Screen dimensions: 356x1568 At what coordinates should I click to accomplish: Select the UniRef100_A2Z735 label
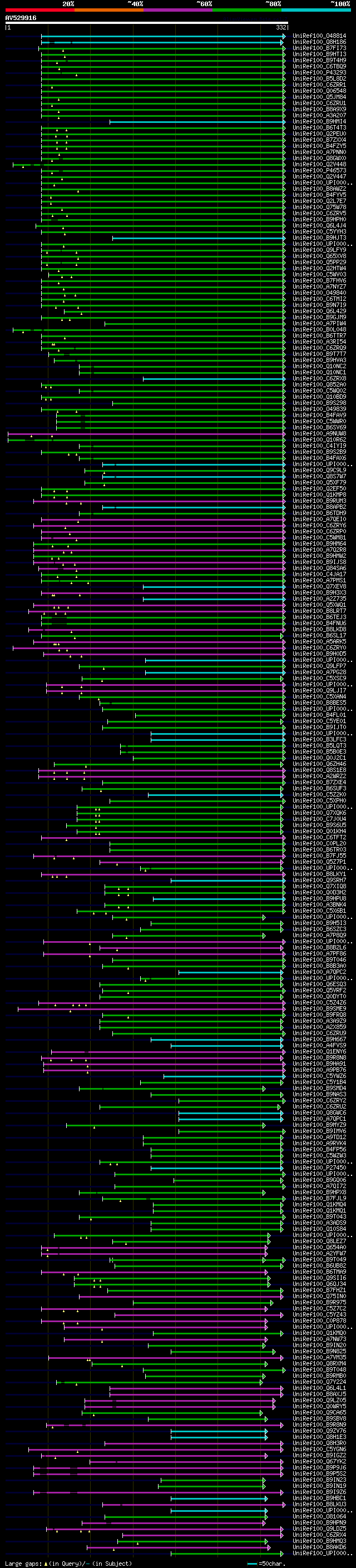(319, 598)
